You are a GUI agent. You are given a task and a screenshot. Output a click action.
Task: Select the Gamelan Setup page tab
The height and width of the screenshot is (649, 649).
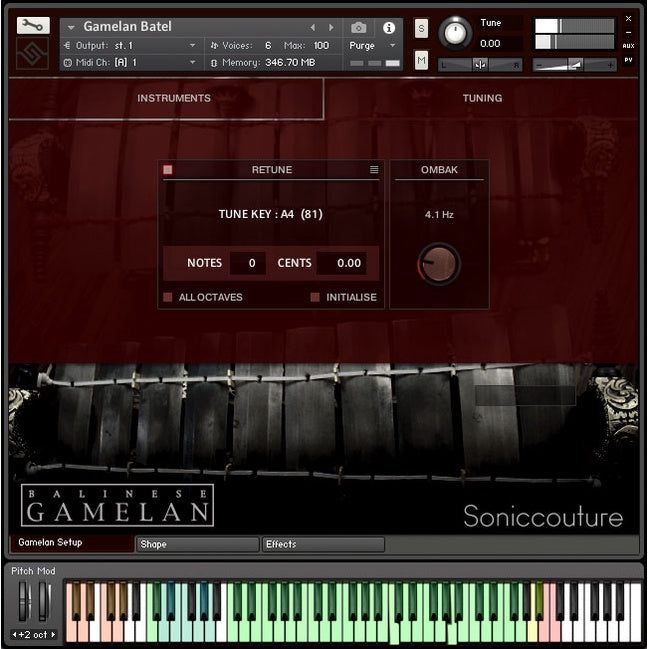click(72, 543)
